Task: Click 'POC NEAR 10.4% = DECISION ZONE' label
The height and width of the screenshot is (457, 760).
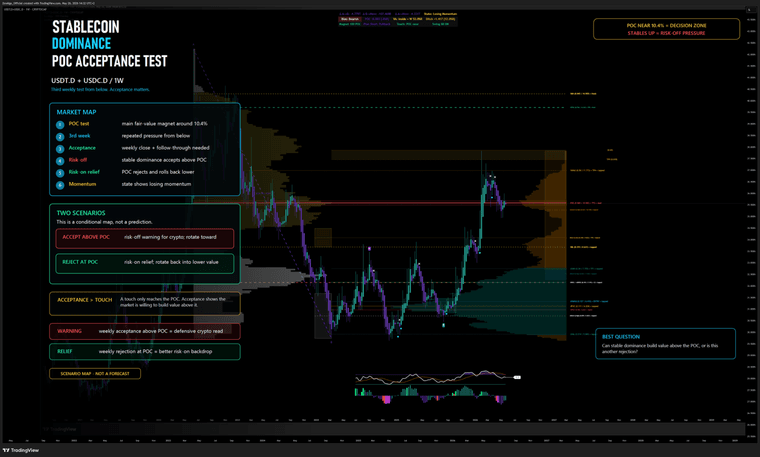Action: click(x=666, y=25)
